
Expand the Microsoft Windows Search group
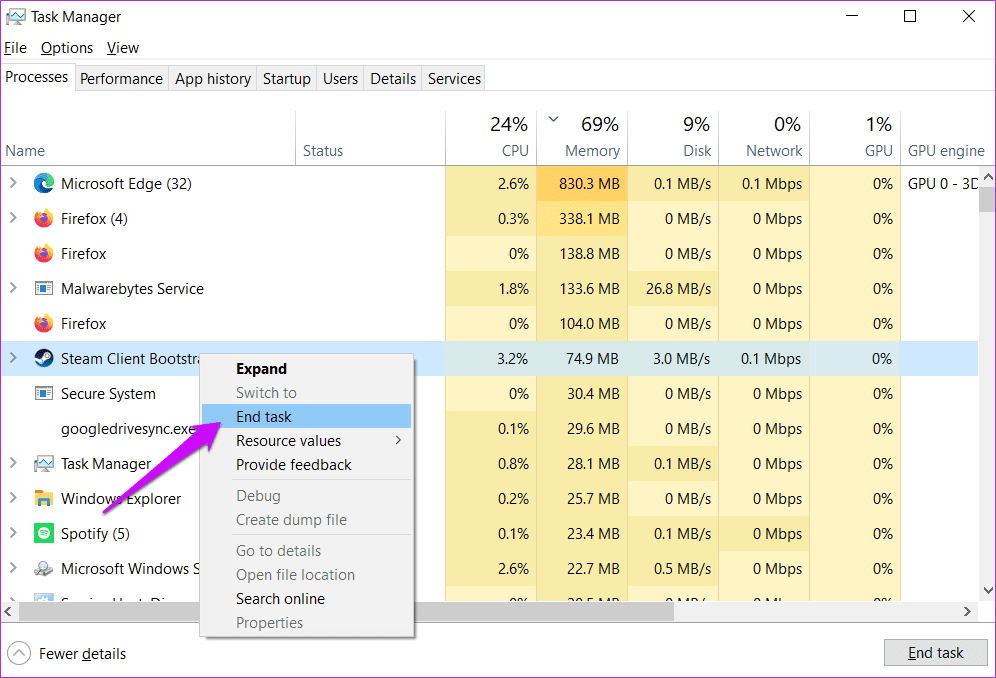[13, 568]
